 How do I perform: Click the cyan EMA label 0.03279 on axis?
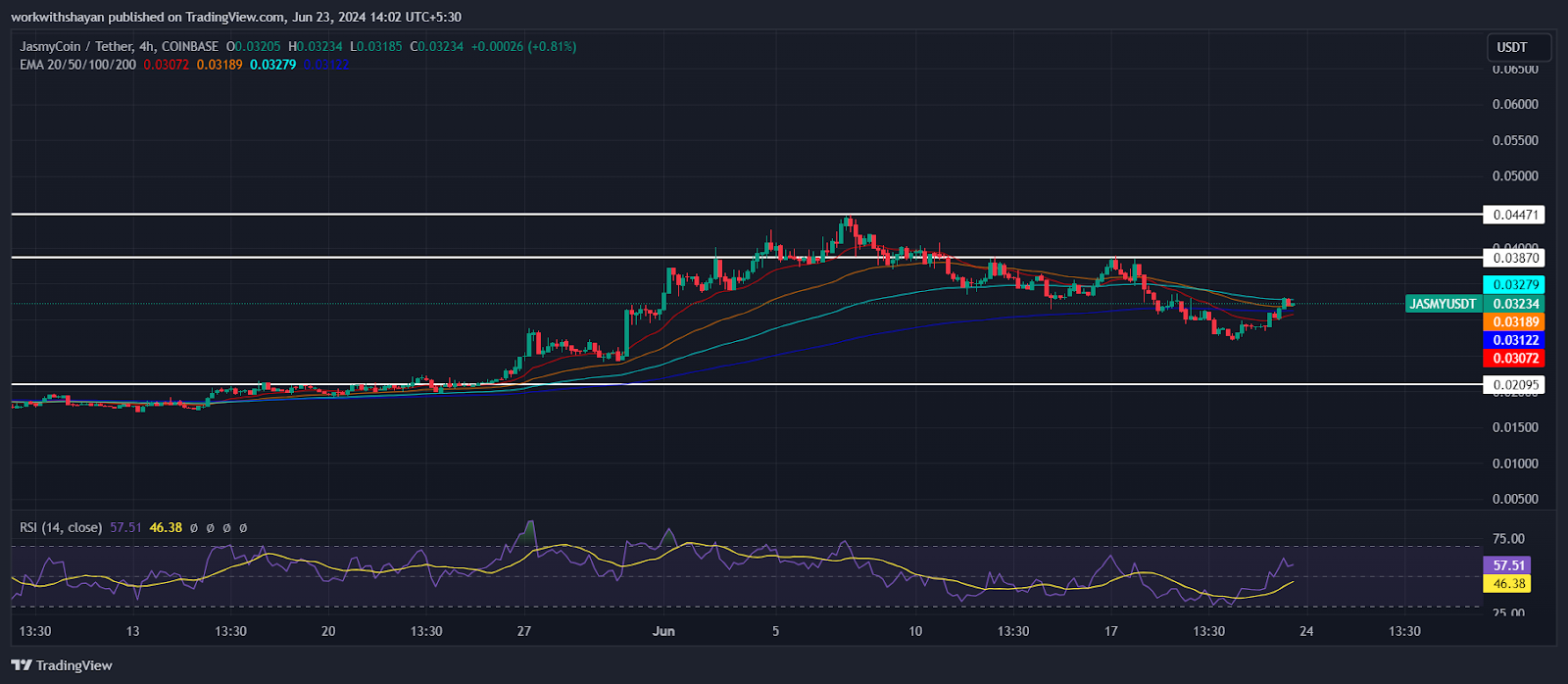[1515, 285]
